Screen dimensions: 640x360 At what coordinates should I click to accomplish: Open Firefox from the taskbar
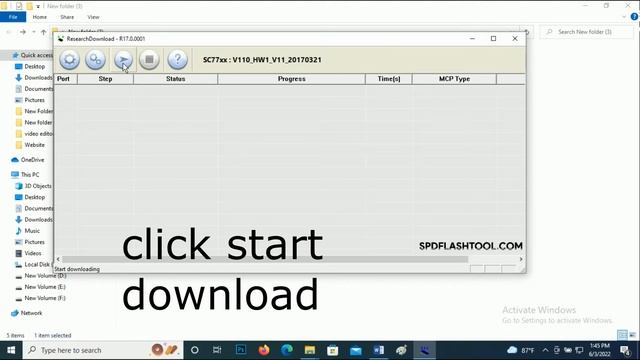coord(264,350)
